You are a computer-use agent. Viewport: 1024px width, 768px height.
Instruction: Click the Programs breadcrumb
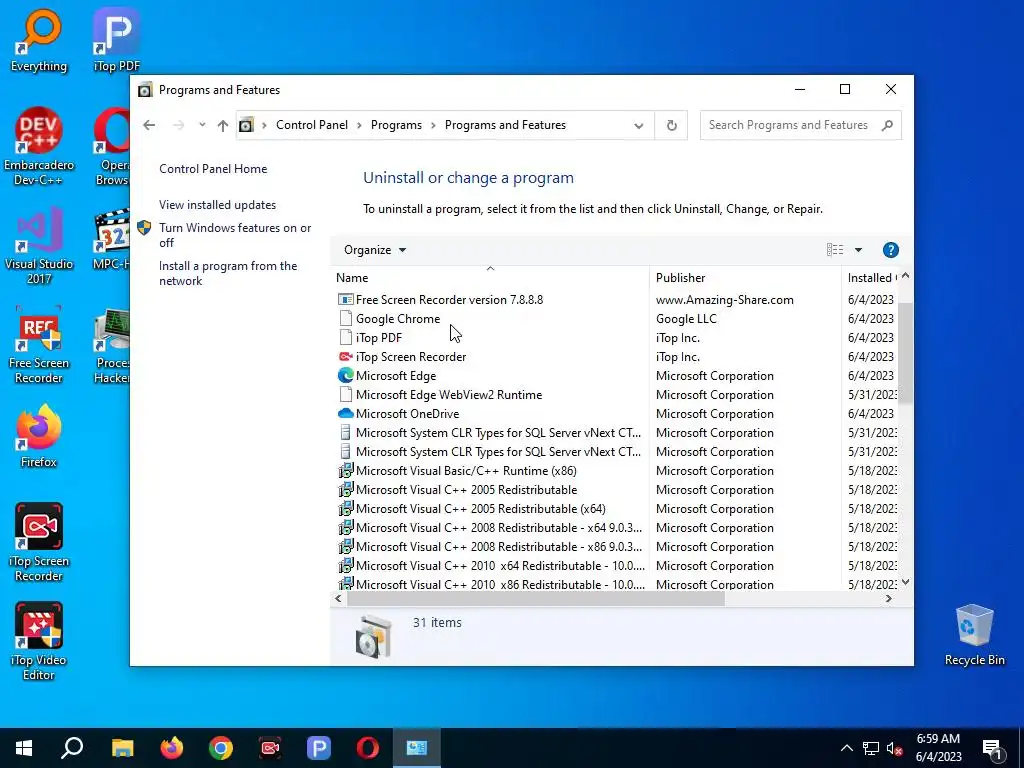coord(396,125)
